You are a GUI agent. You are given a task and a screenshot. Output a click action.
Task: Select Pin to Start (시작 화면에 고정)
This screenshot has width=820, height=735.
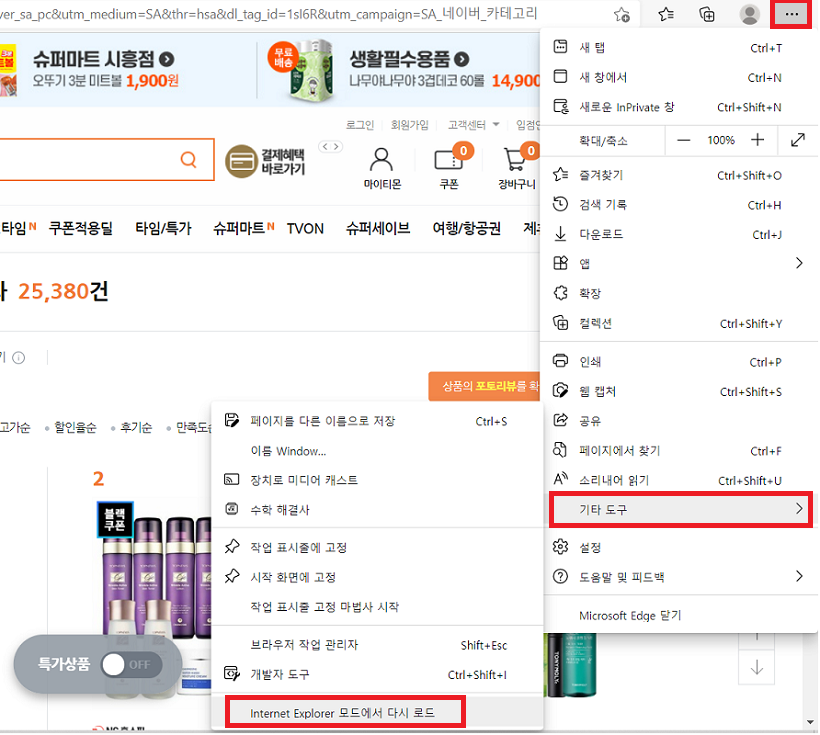(x=377, y=578)
